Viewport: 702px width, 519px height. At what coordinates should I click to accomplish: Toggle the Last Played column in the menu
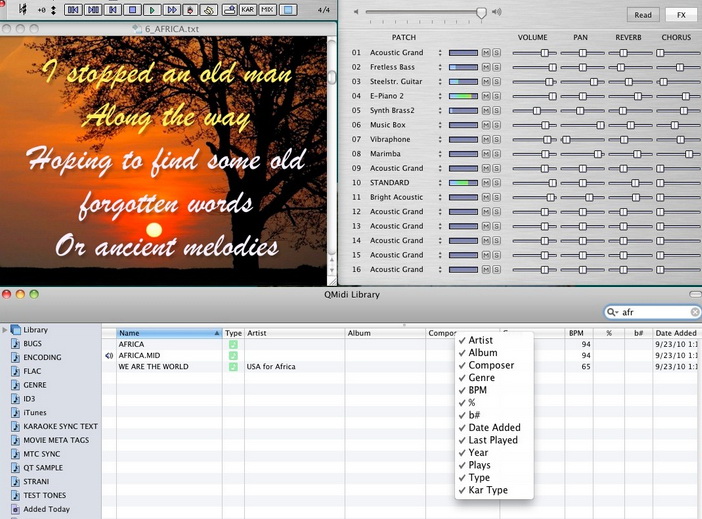(x=493, y=440)
